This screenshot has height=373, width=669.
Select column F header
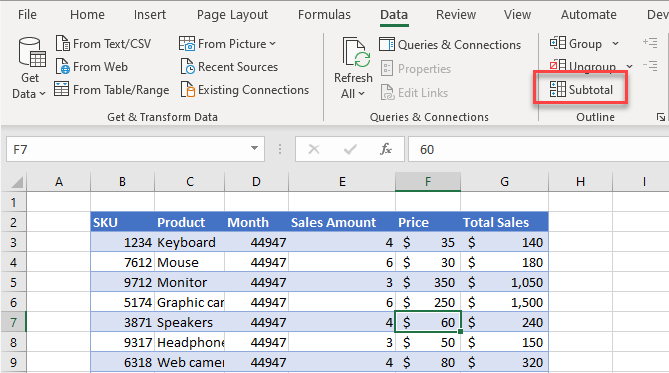(x=428, y=182)
